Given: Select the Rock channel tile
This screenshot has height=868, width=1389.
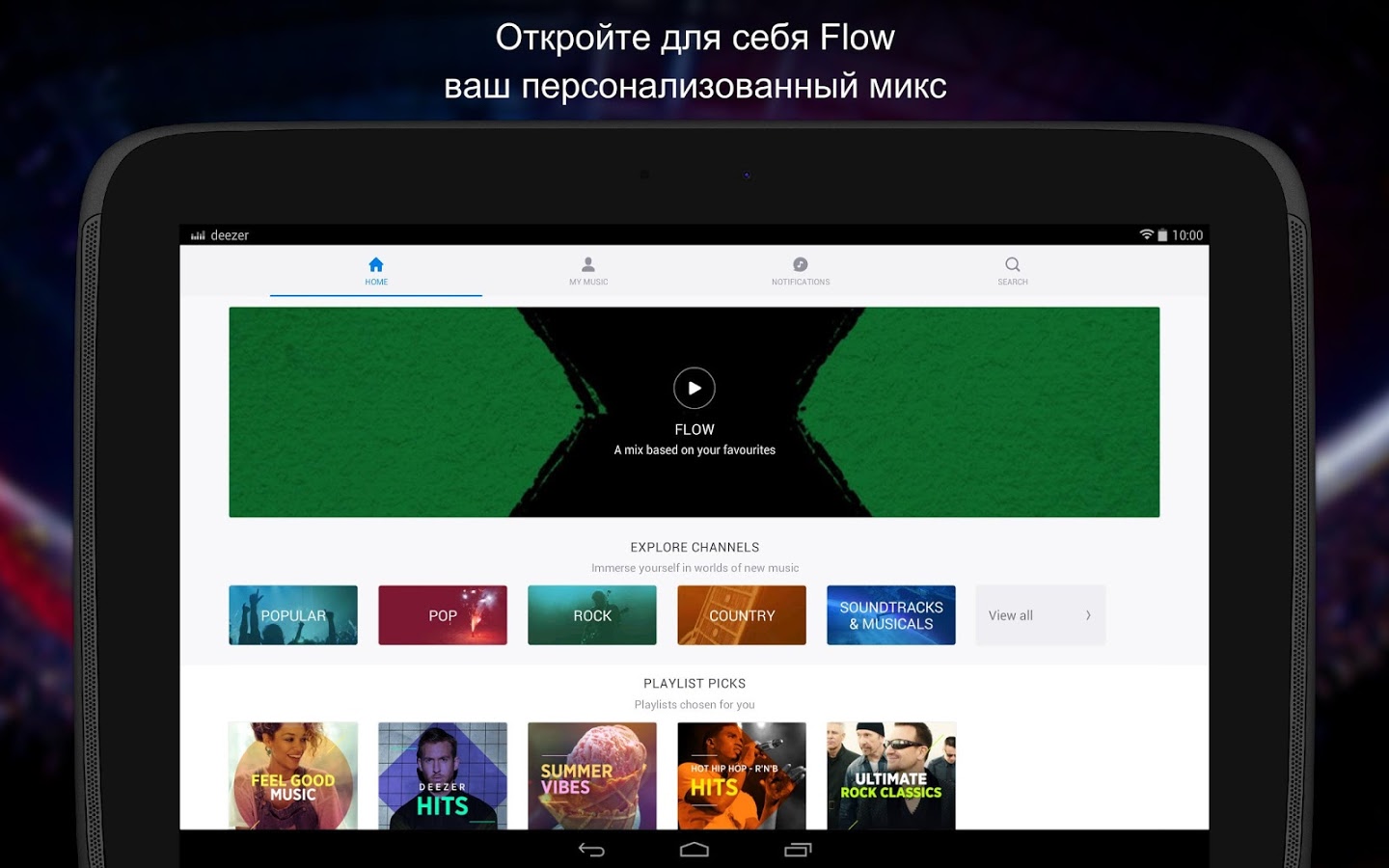Looking at the screenshot, I should (592, 615).
